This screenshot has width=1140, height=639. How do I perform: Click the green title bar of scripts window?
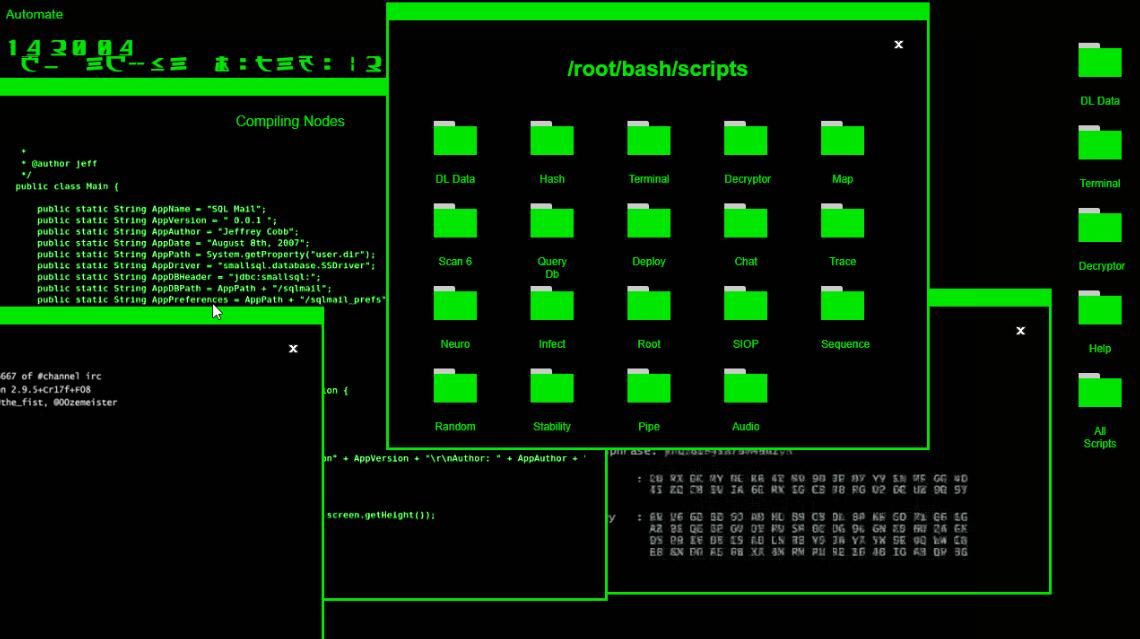[x=657, y=11]
